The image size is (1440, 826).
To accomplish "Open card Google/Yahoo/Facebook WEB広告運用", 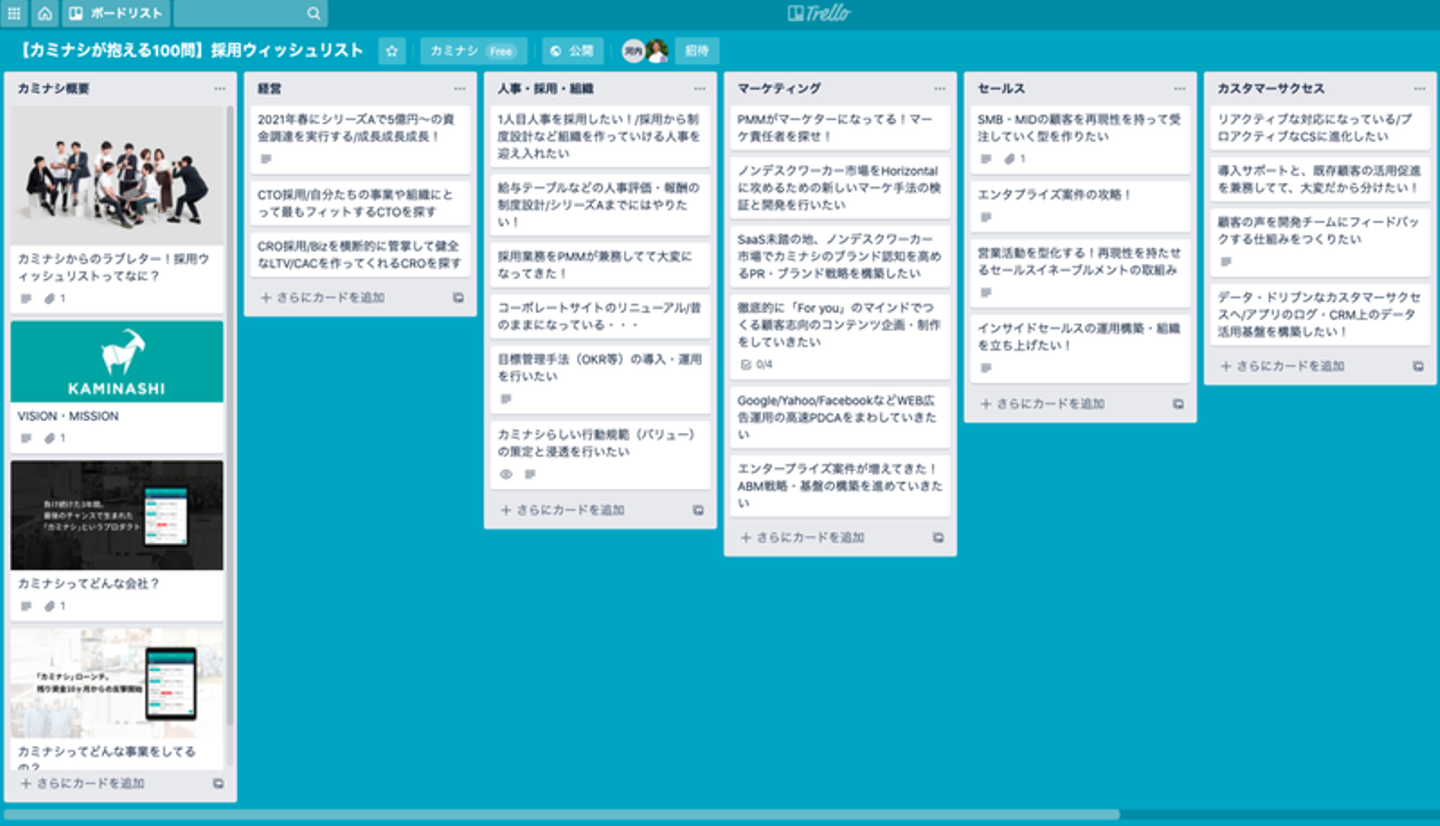I will (840, 417).
